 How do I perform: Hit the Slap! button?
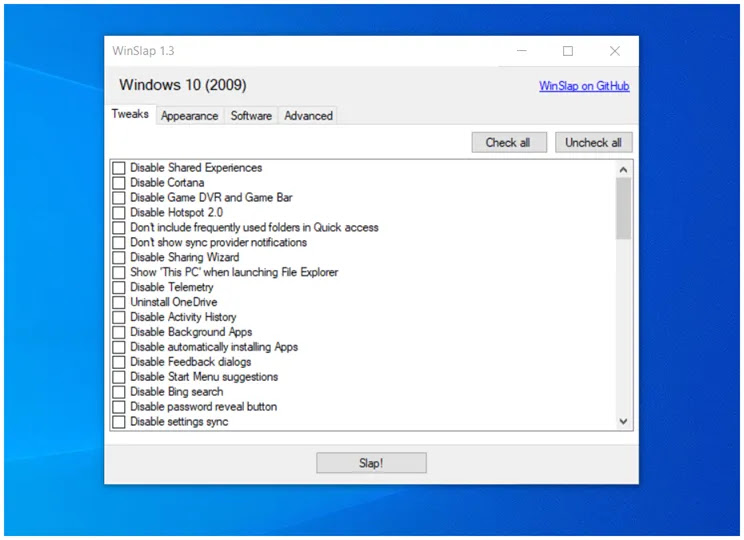[x=372, y=463]
